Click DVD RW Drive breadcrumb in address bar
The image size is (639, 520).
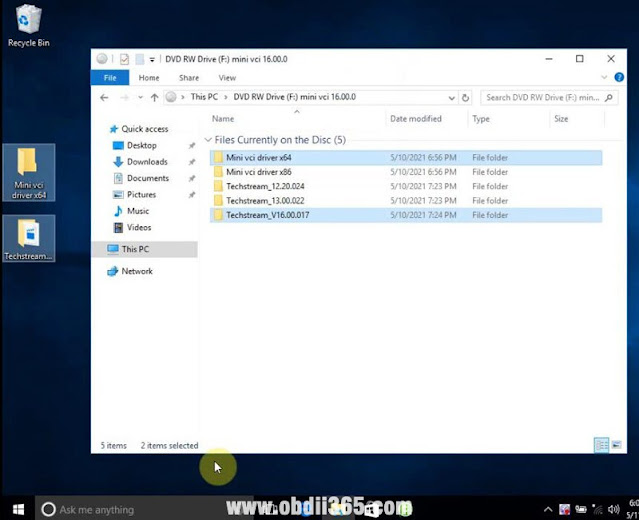click(x=295, y=97)
